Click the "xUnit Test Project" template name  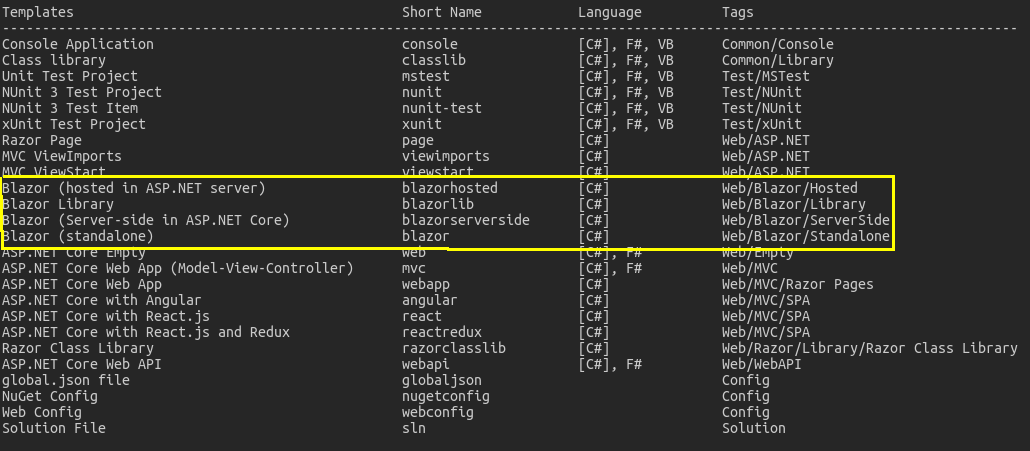[74, 124]
